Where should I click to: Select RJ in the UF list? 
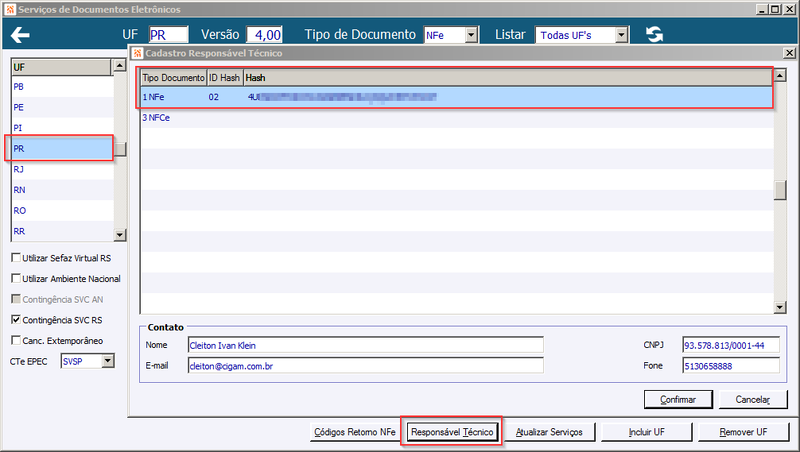(62, 169)
